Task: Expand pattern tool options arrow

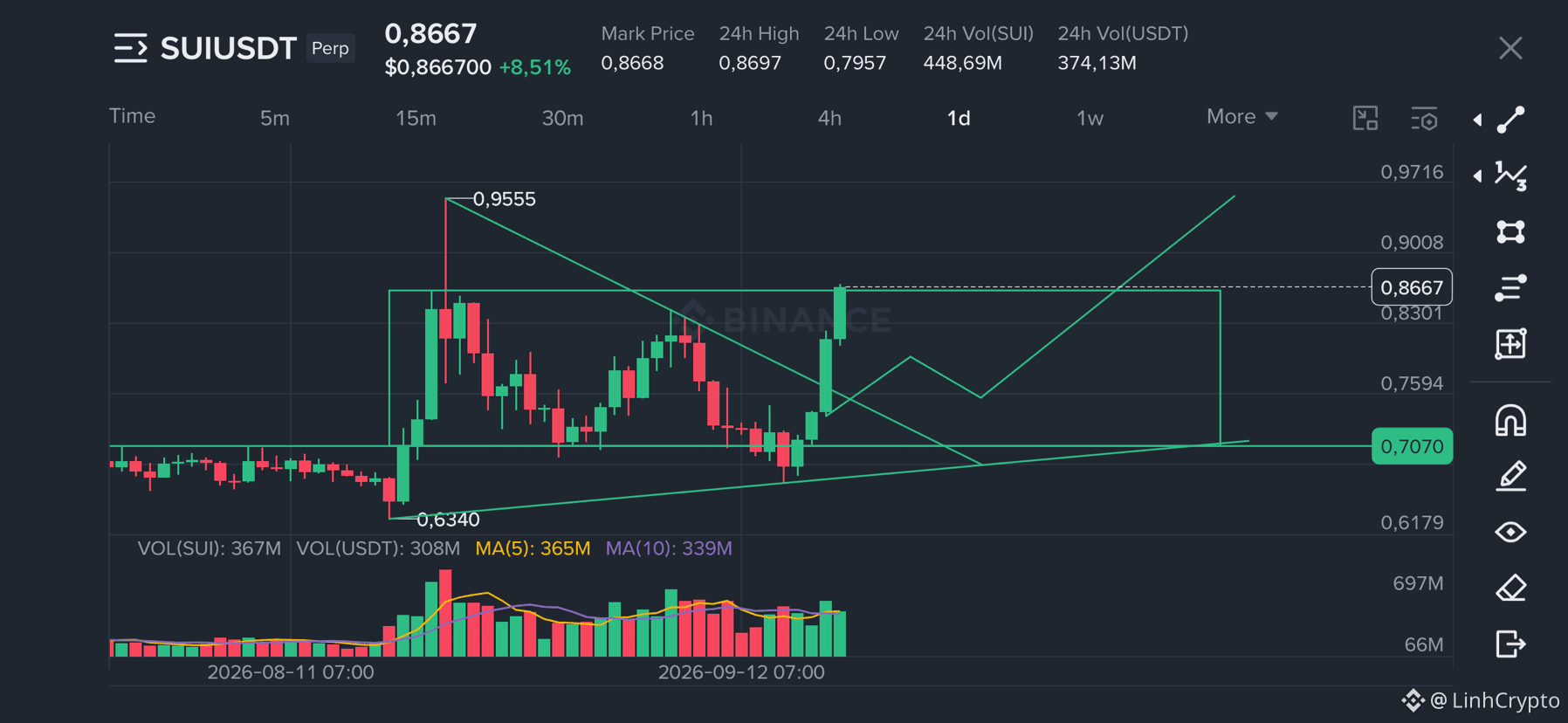Action: [x=1477, y=176]
